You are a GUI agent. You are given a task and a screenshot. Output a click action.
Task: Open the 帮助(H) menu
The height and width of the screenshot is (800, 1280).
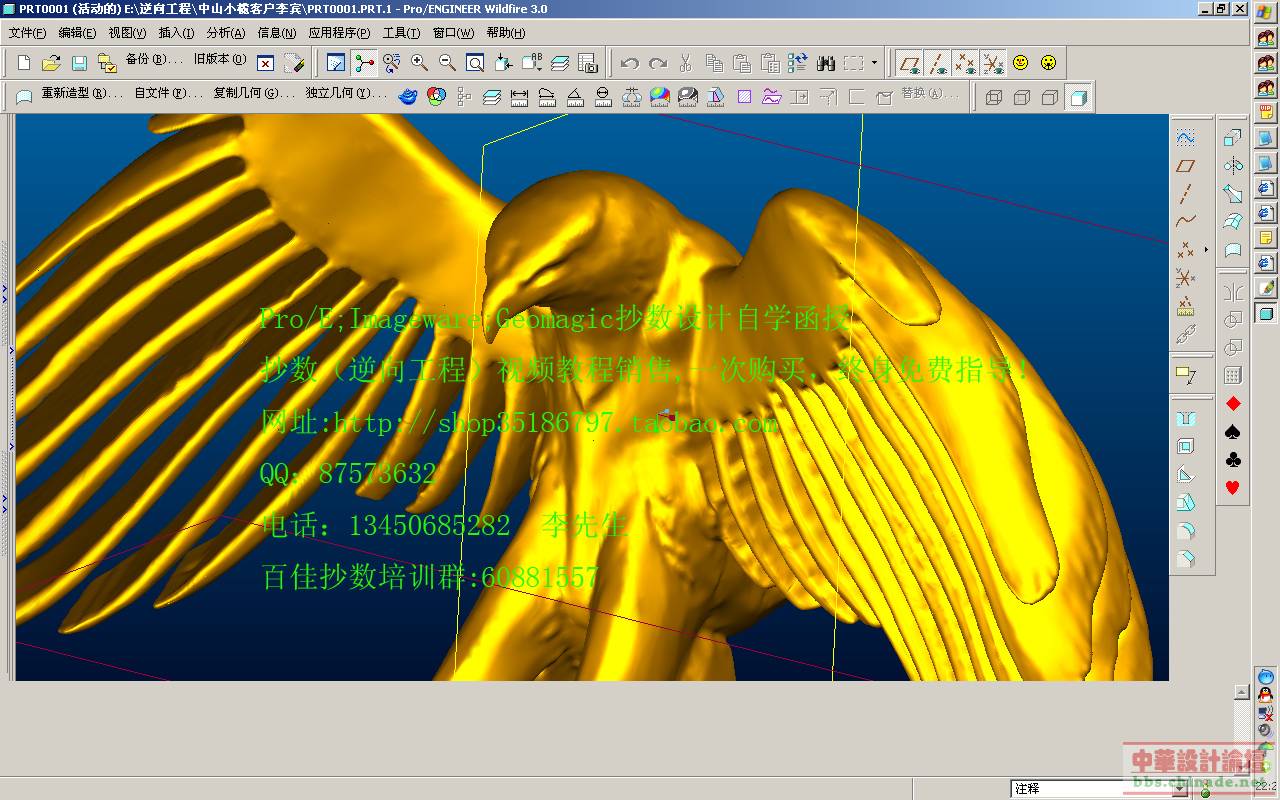tap(505, 33)
